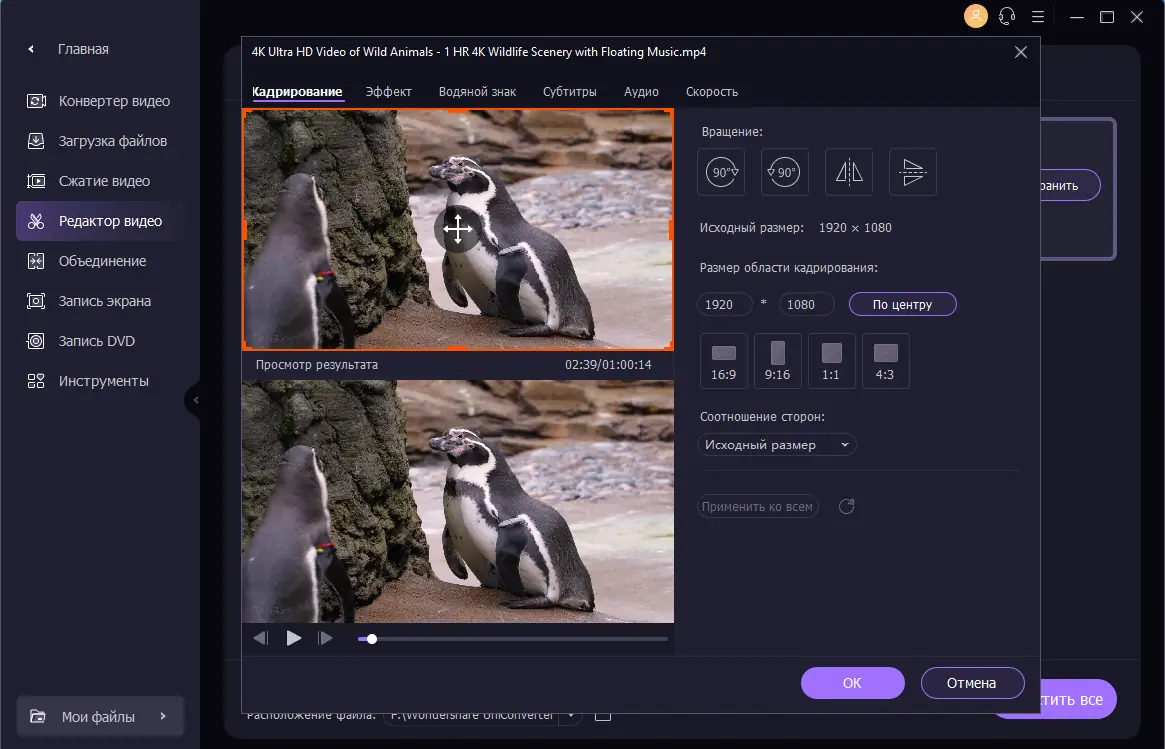Expand the Мои файлы submenu
This screenshot has width=1165, height=749.
(162, 716)
